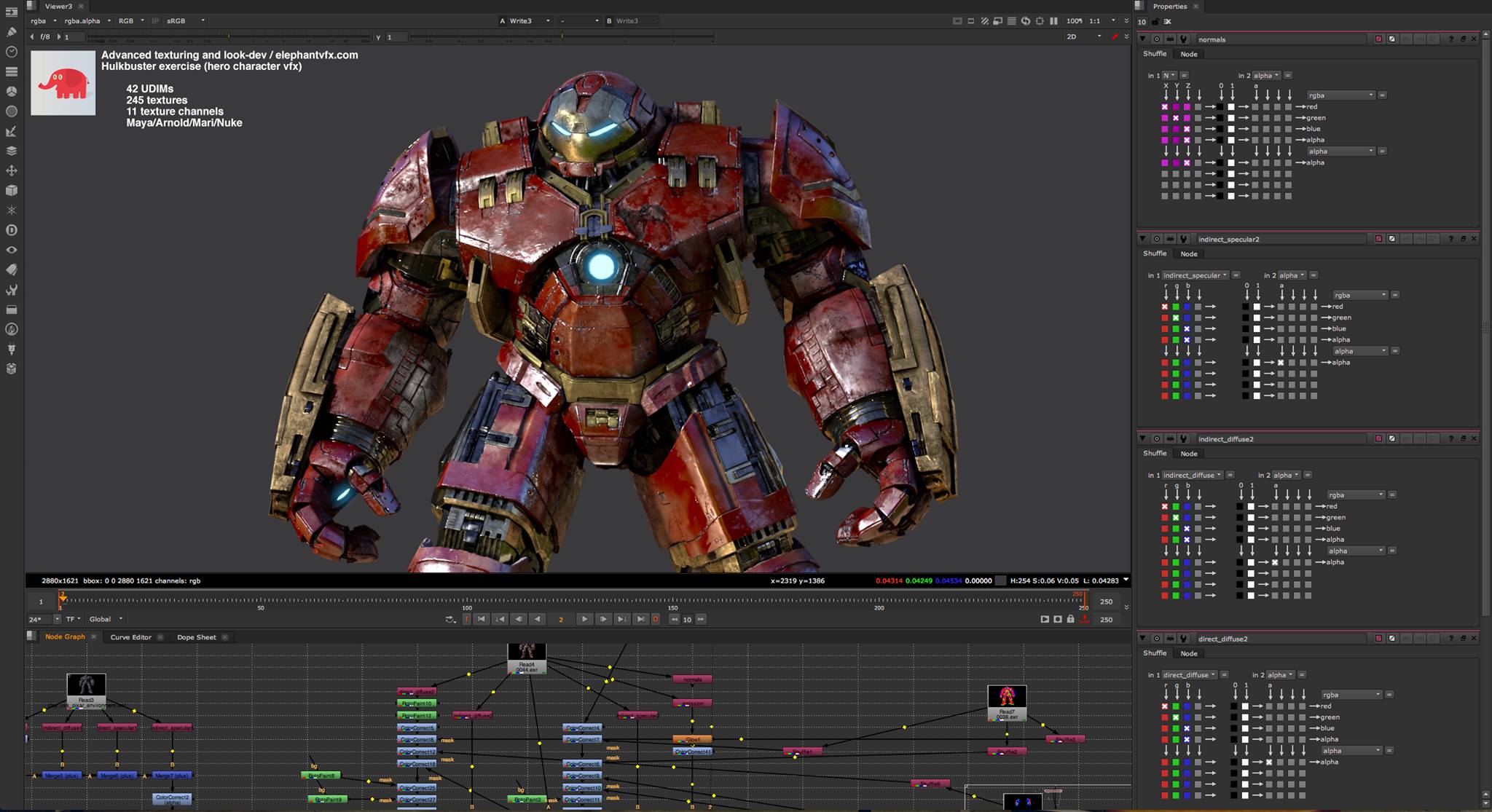
Task: Open the Time nodes toolbar menu
Action: [x=11, y=52]
